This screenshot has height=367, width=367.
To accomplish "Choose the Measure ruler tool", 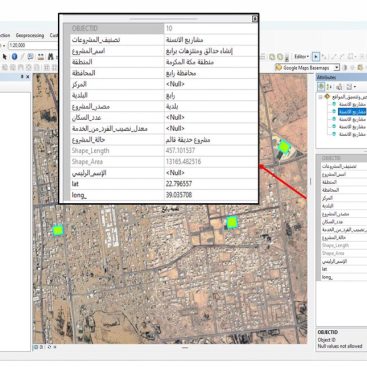I will pyautogui.click(x=41, y=57).
